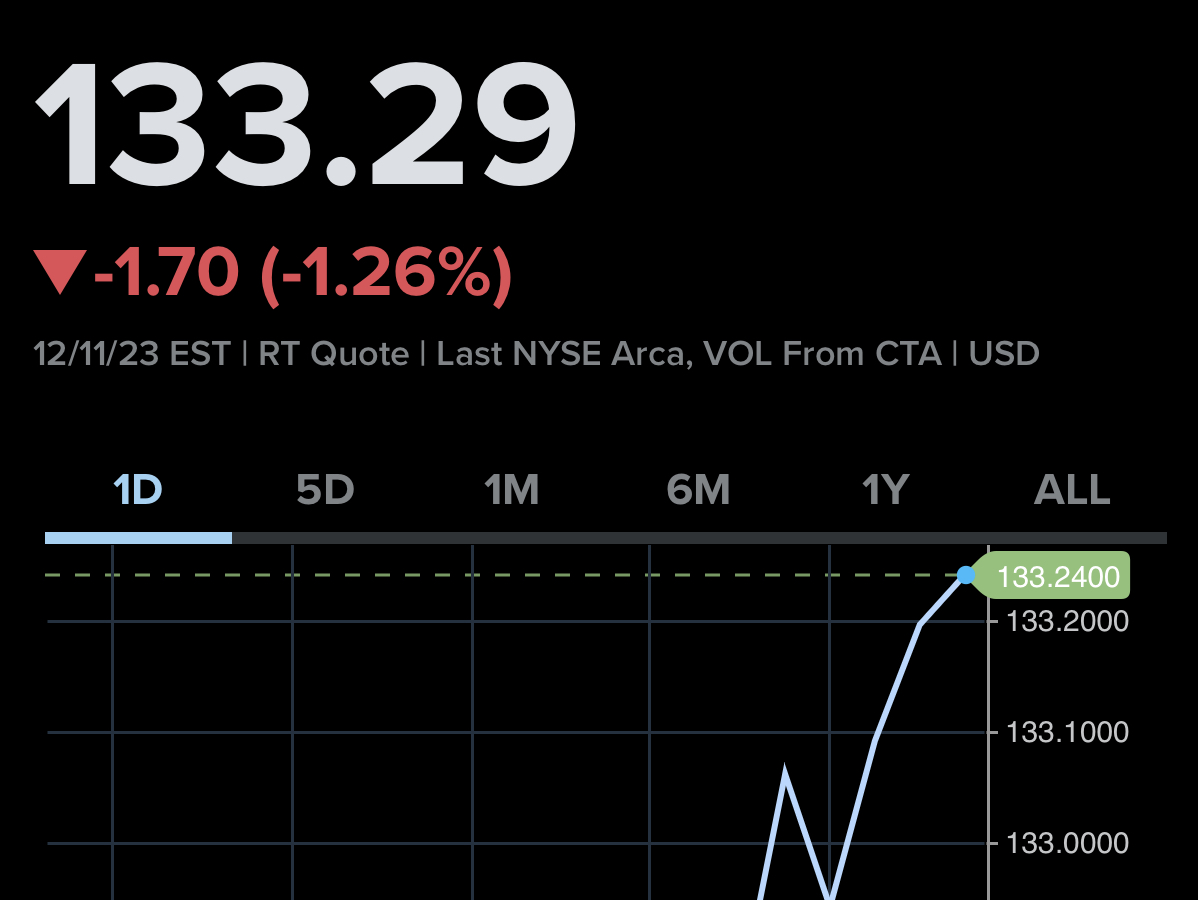1198x900 pixels.
Task: Select the 1Y time range tab
Action: pos(885,490)
